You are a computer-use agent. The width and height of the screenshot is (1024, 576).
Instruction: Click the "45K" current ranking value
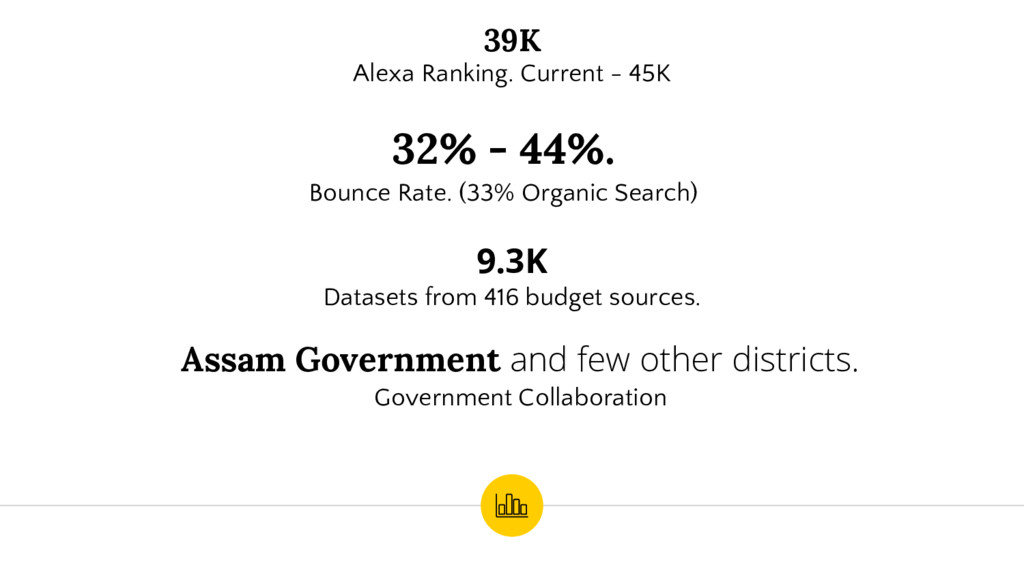(649, 73)
